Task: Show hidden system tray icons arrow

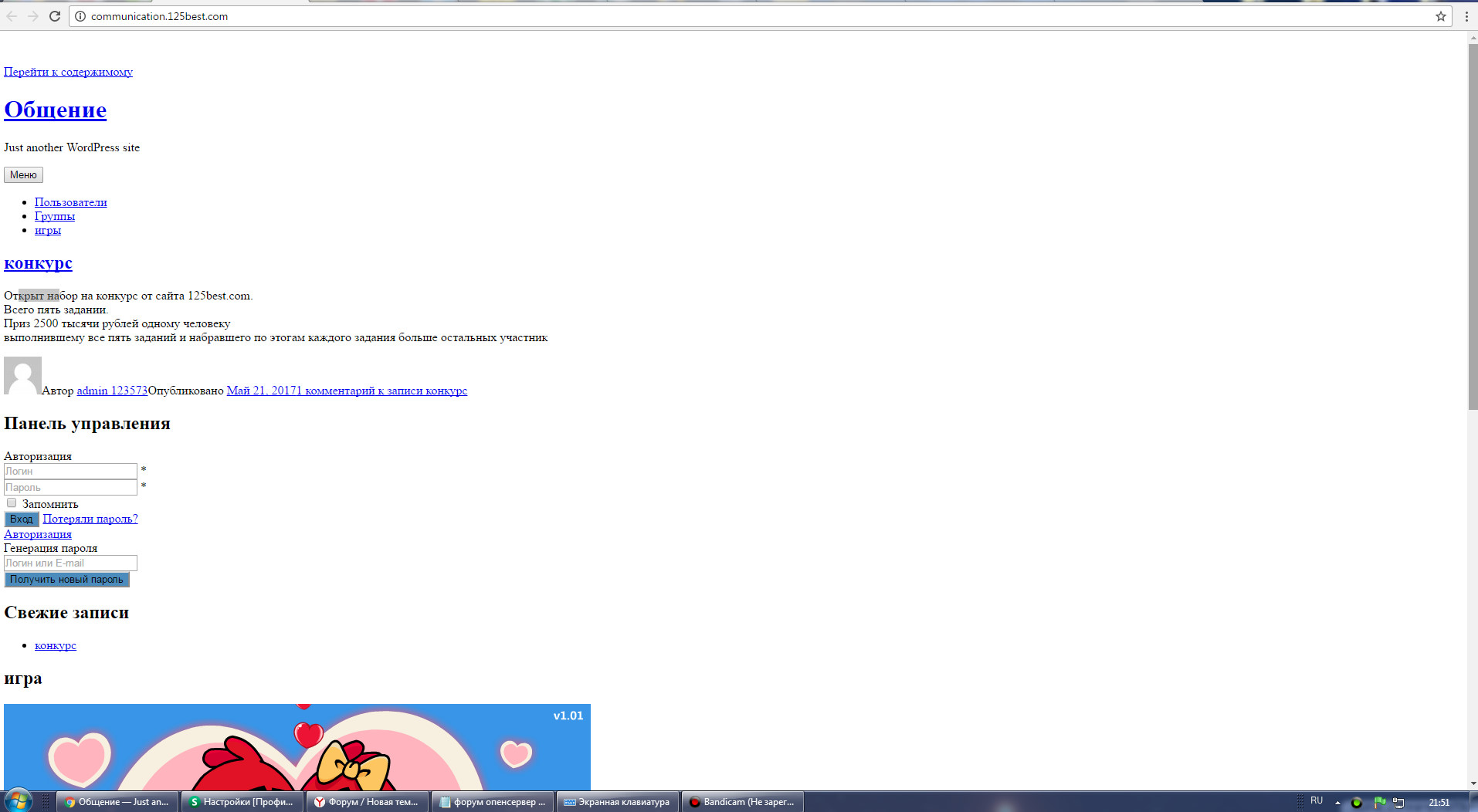Action: 1337,803
